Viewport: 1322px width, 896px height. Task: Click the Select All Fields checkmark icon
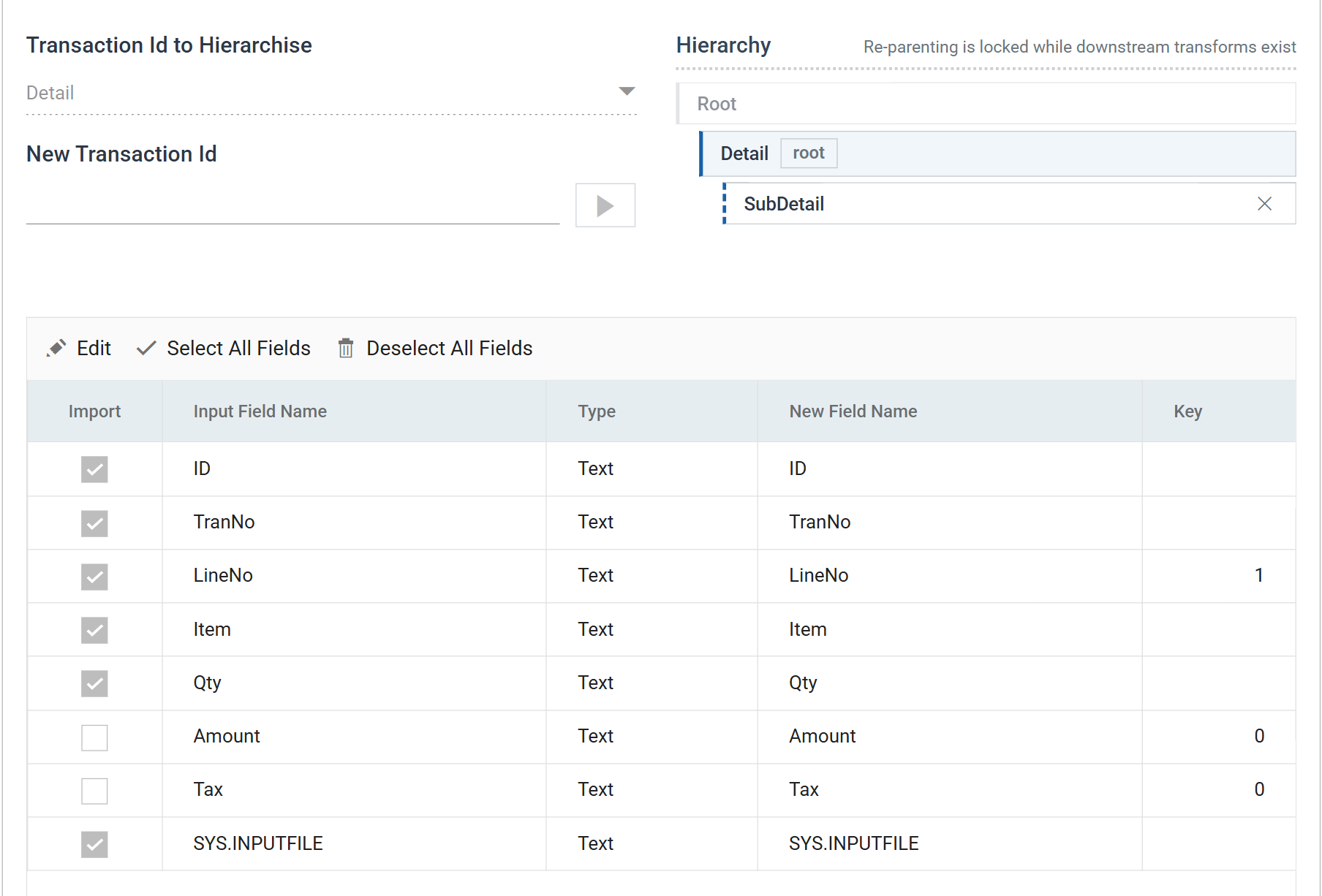[146, 348]
